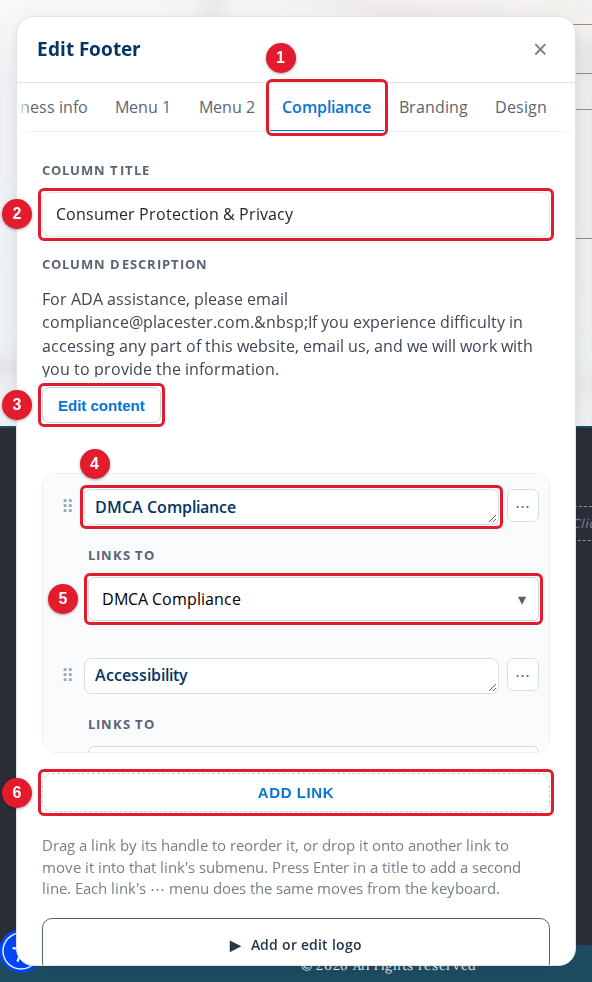Open the DMCA Compliance link's more options menu
The width and height of the screenshot is (592, 982).
point(522,506)
